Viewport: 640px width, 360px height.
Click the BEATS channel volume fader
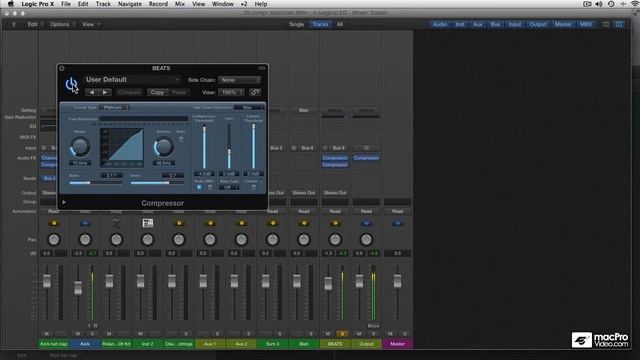tap(328, 283)
